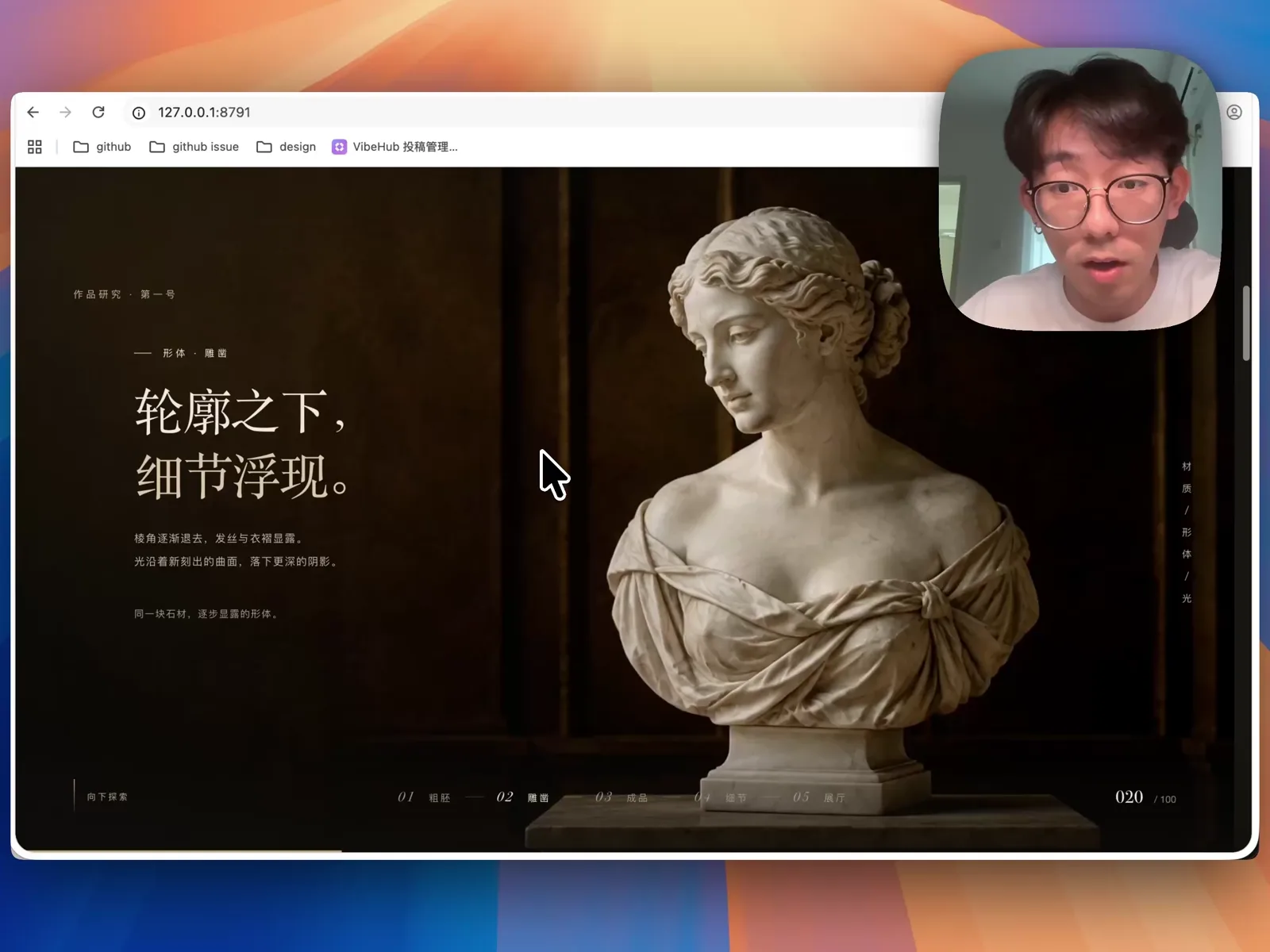Image resolution: width=1270 pixels, height=952 pixels.
Task: Open the apps grid in bookmarks bar
Action: (x=35, y=147)
